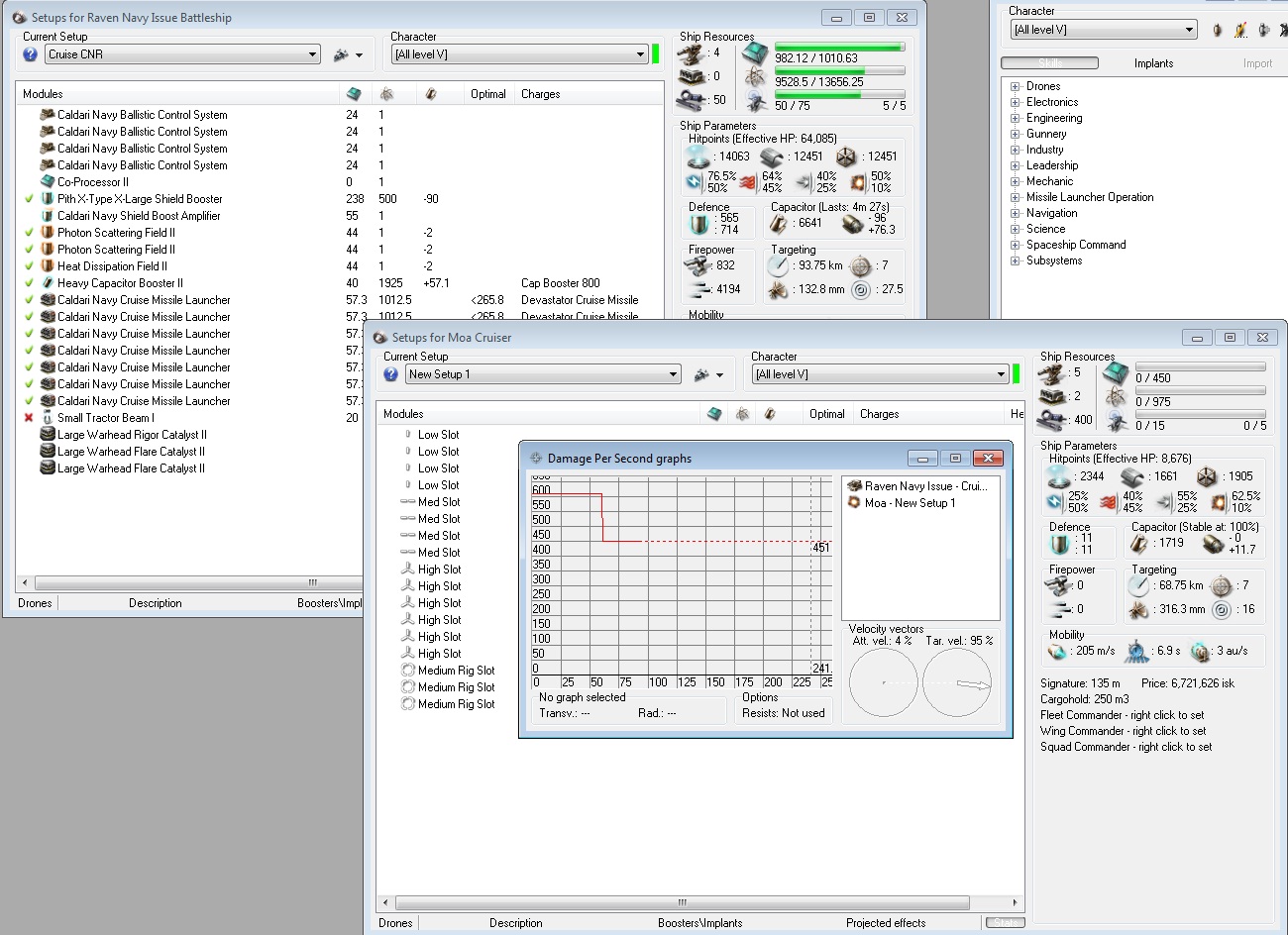1288x935 pixels.
Task: Click CPU column header icon in Raven modules
Action: 354,94
